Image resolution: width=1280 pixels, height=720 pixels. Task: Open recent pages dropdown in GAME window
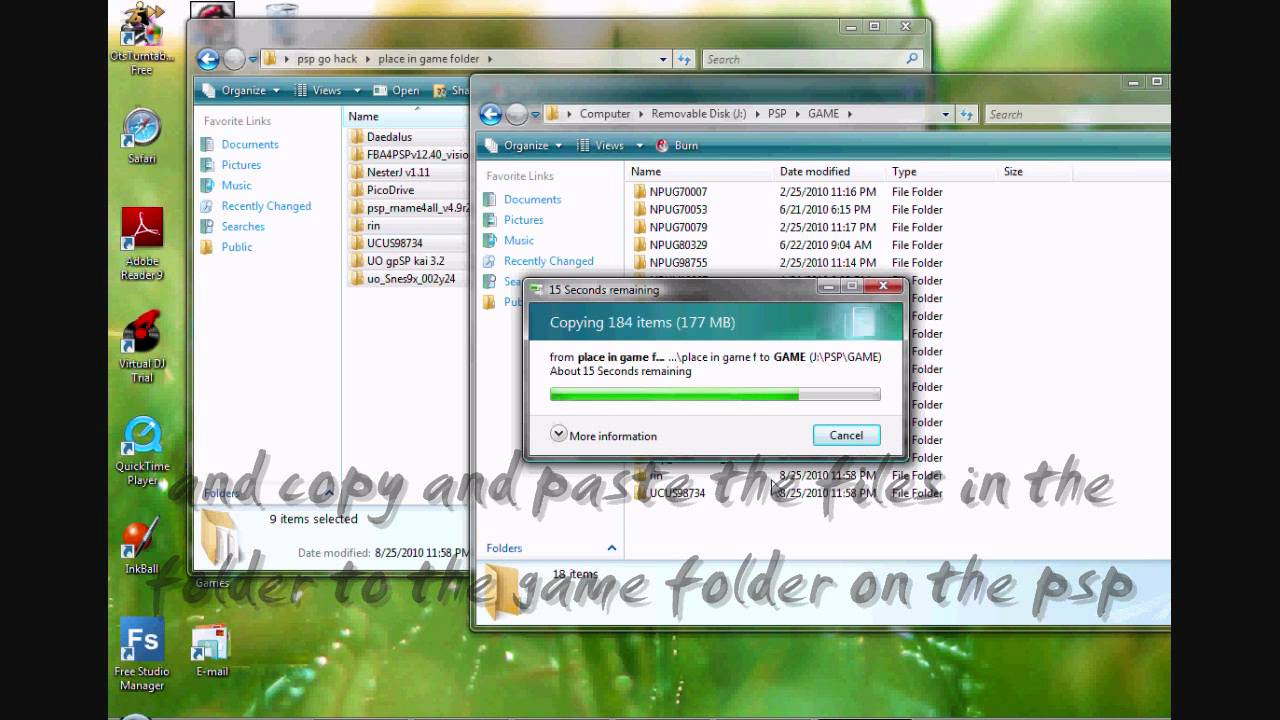tap(535, 114)
